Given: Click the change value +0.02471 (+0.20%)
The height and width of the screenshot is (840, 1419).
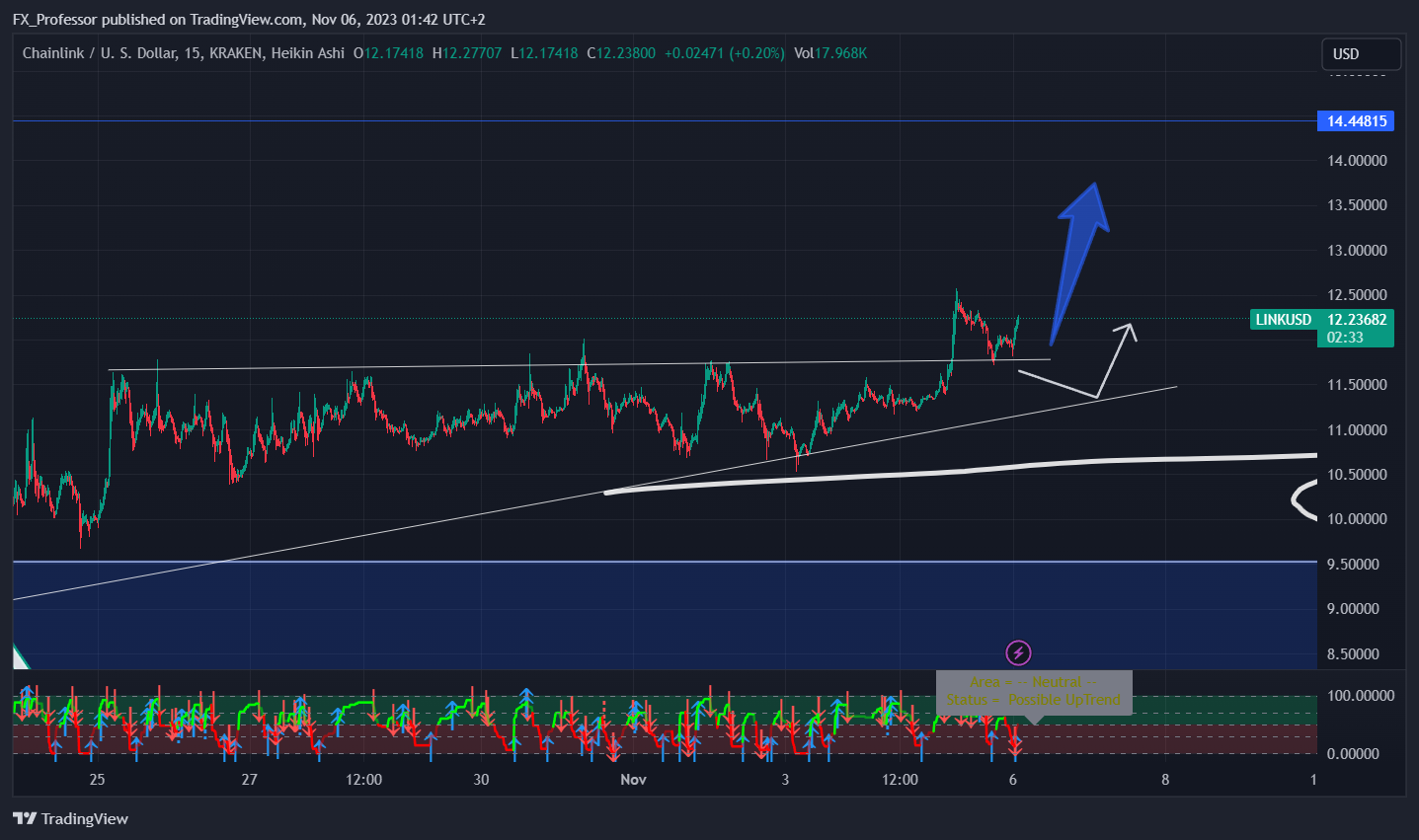Looking at the screenshot, I should 724,53.
